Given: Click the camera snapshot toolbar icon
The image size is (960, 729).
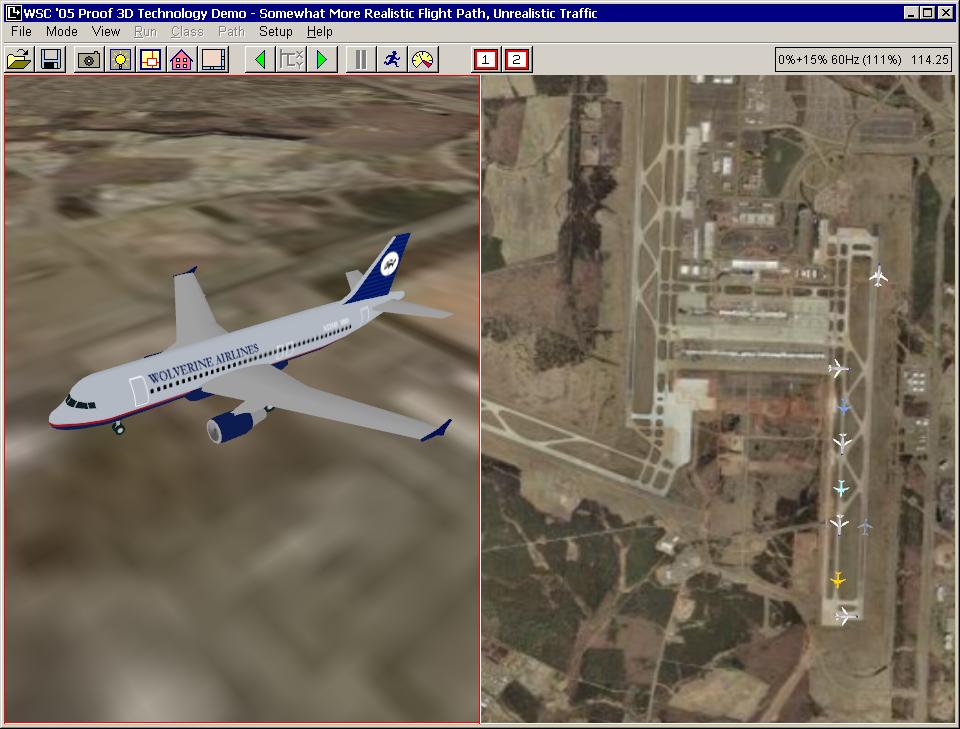Looking at the screenshot, I should (x=89, y=60).
